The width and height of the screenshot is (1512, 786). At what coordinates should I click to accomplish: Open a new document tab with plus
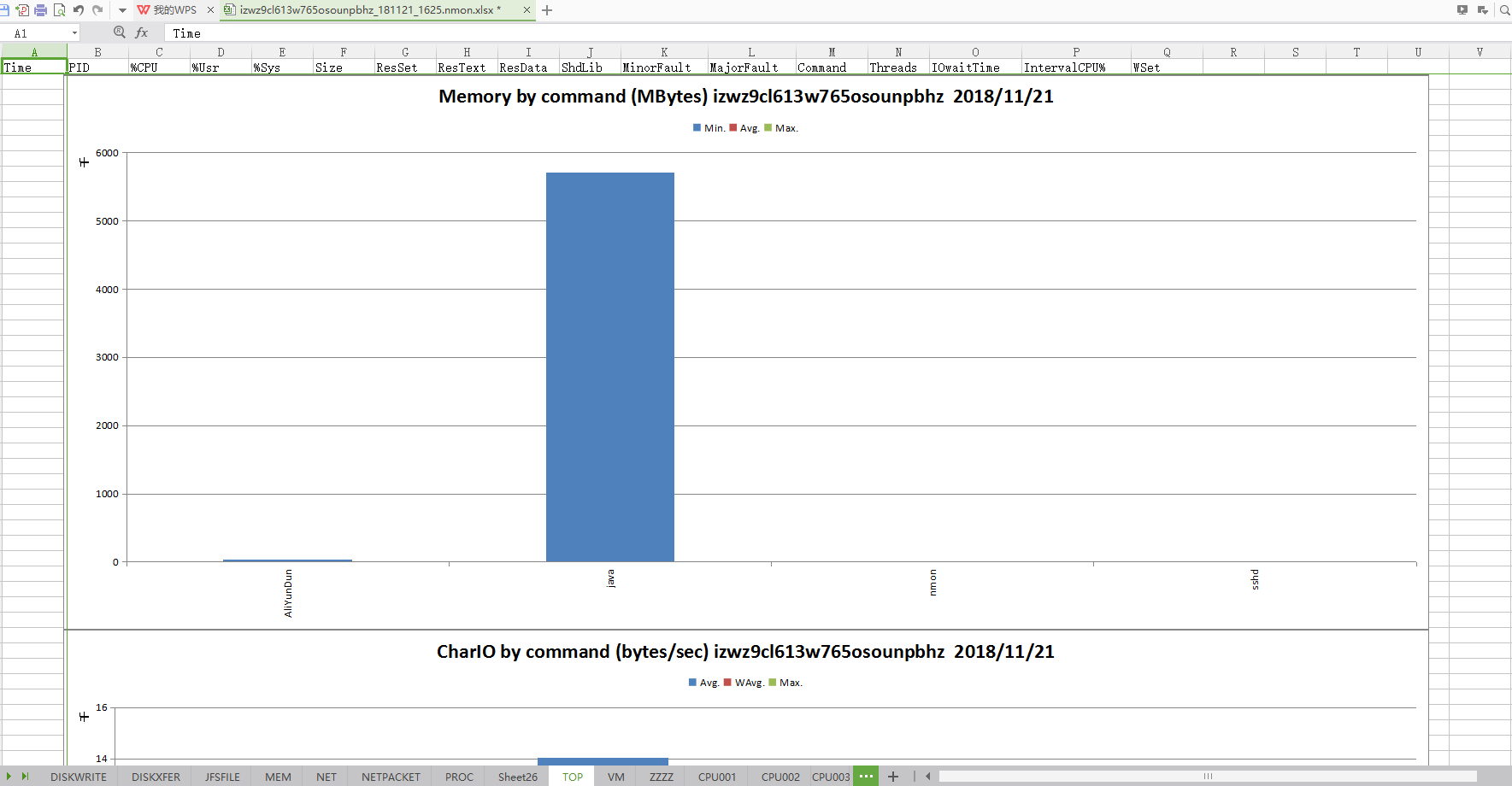point(547,10)
